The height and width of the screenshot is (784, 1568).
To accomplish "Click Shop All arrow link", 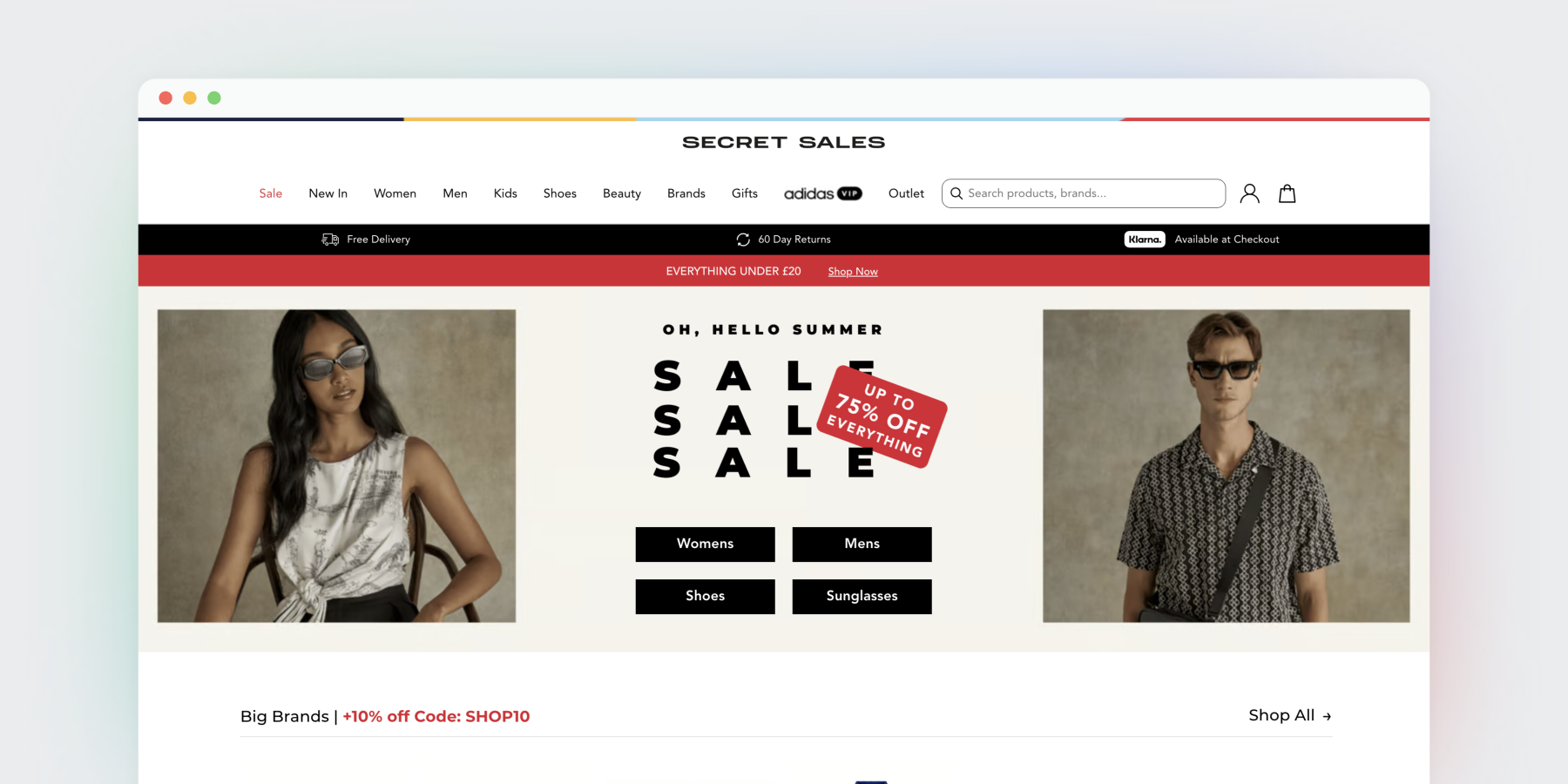I will click(x=1290, y=715).
